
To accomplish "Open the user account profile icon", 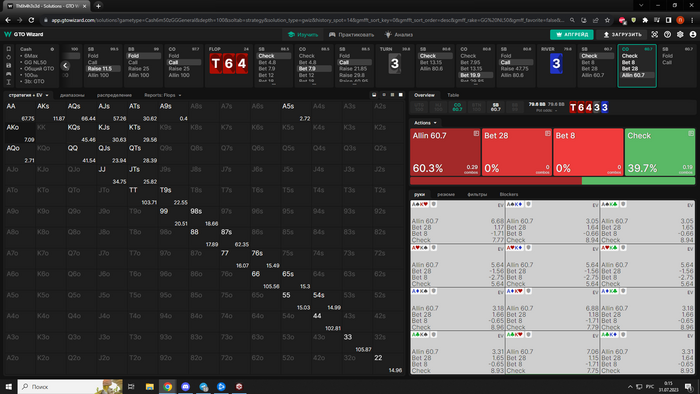I will pos(693,34).
